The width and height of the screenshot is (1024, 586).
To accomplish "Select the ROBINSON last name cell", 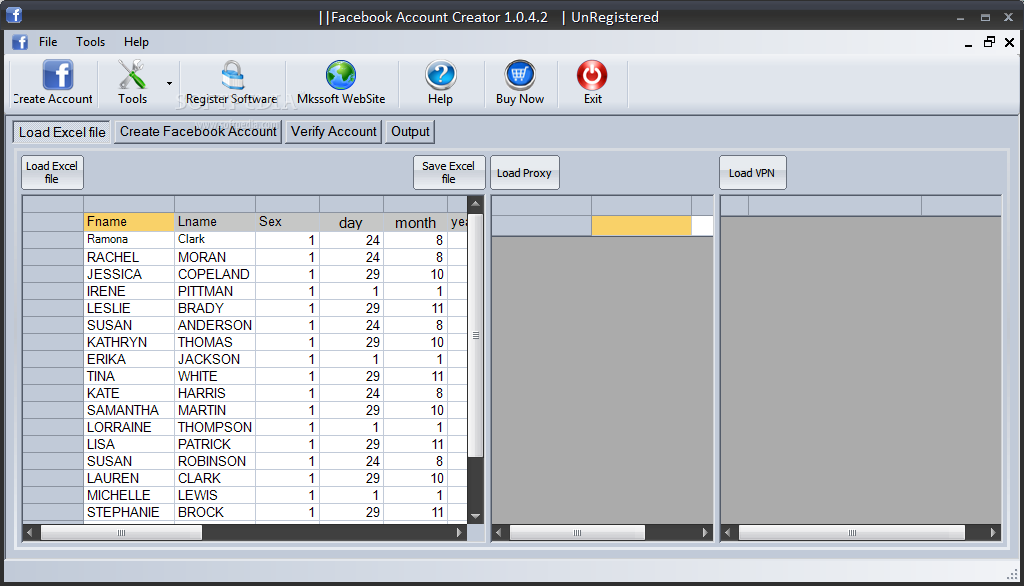I will tap(215, 461).
